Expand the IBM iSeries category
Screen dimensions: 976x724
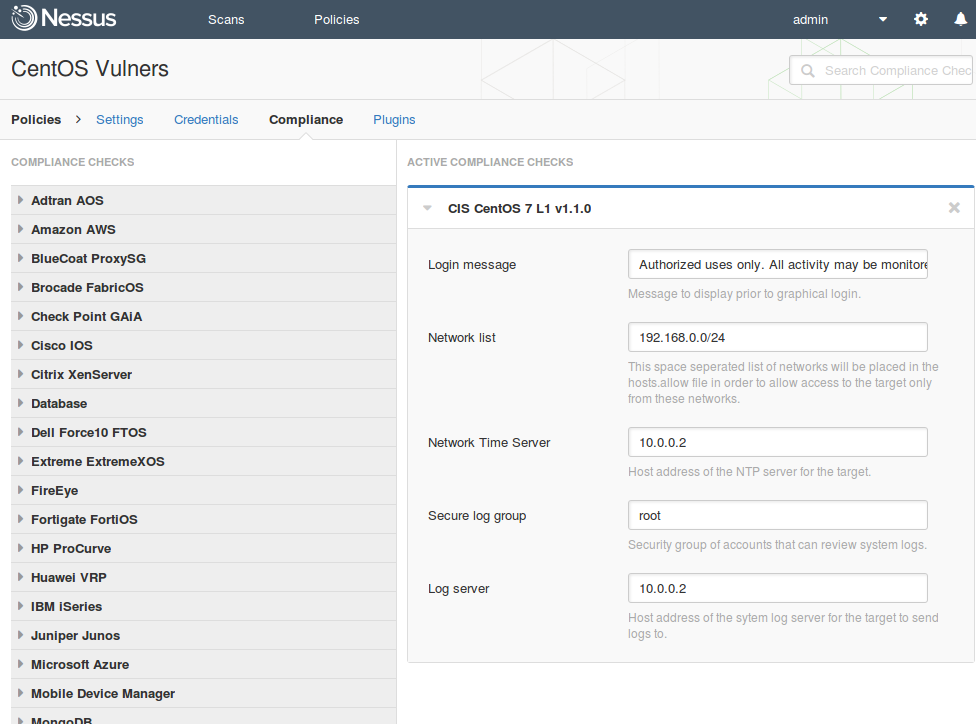[x=204, y=606]
